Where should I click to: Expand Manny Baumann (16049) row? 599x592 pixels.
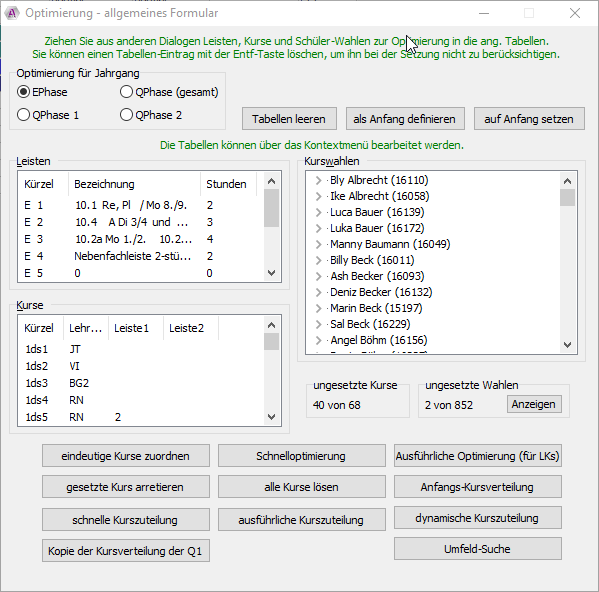319,244
